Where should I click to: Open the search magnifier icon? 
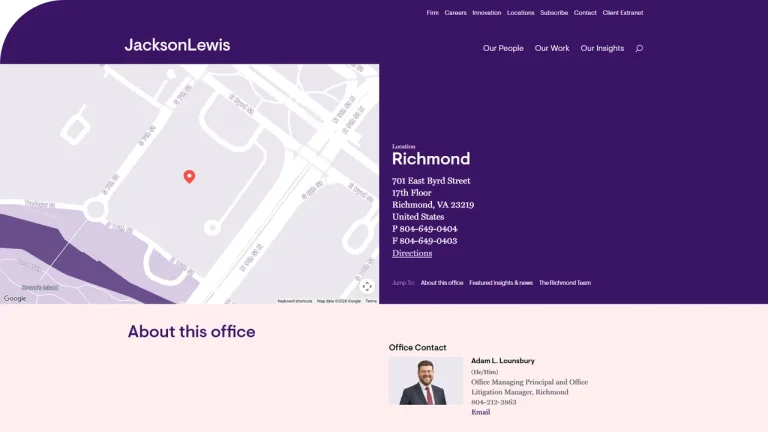(639, 48)
